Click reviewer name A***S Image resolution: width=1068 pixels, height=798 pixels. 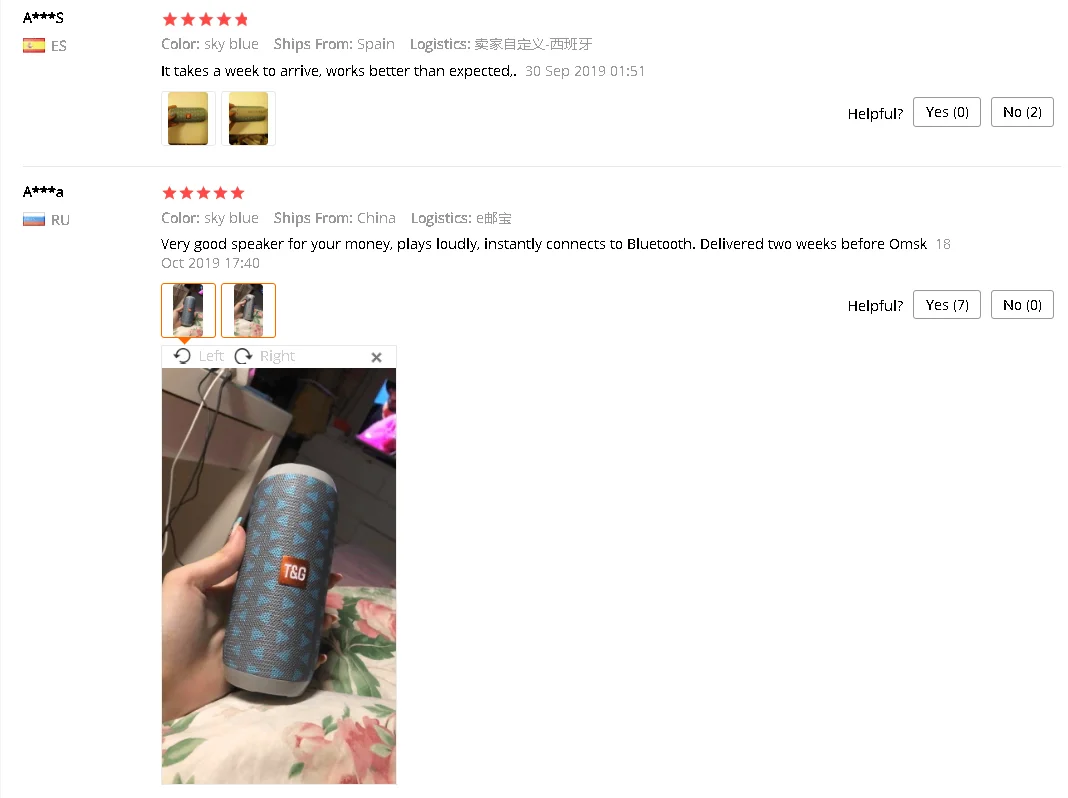[44, 18]
